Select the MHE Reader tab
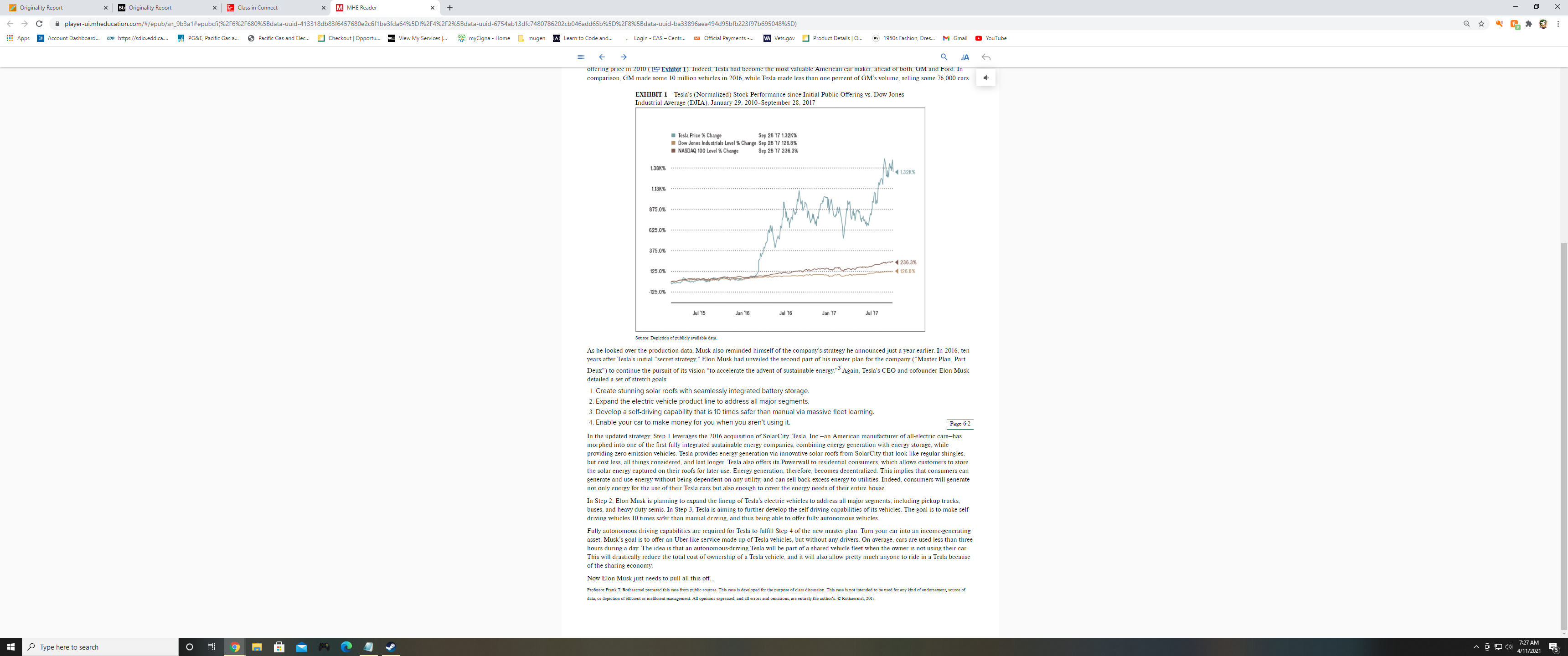This screenshot has height=656, width=1568. [385, 8]
